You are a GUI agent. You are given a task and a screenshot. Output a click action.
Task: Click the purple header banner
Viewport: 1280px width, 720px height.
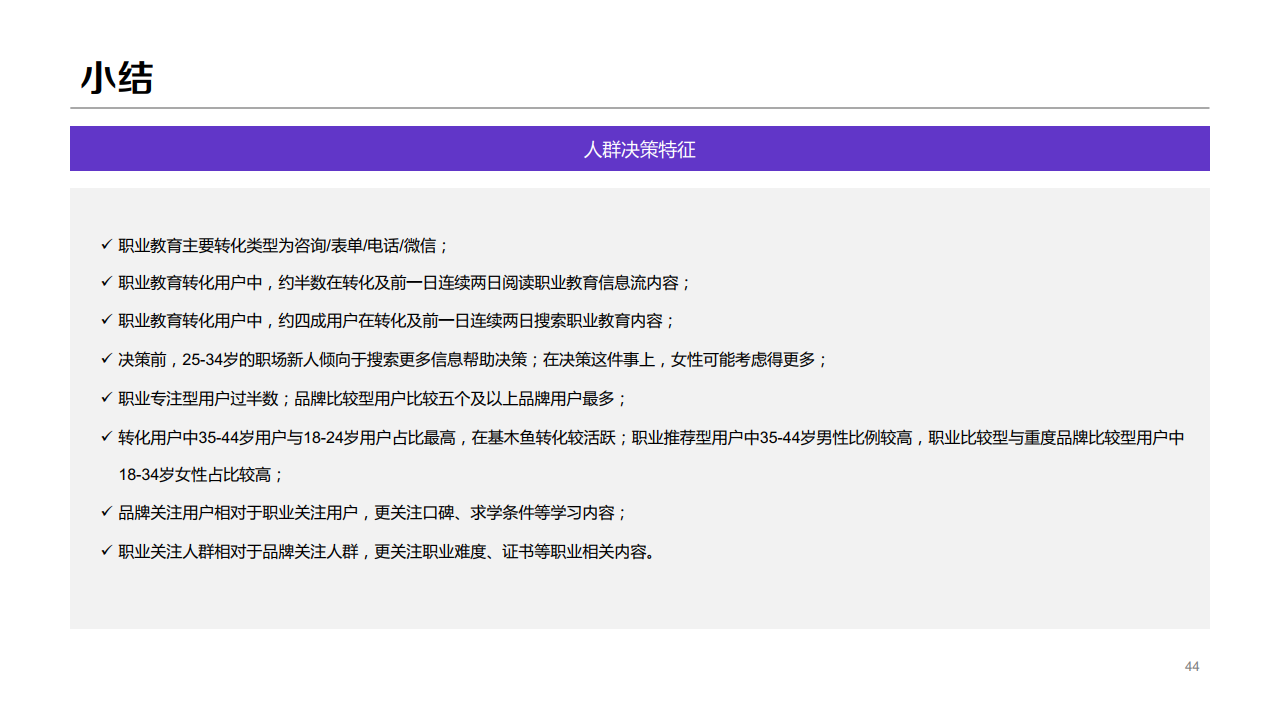[640, 148]
